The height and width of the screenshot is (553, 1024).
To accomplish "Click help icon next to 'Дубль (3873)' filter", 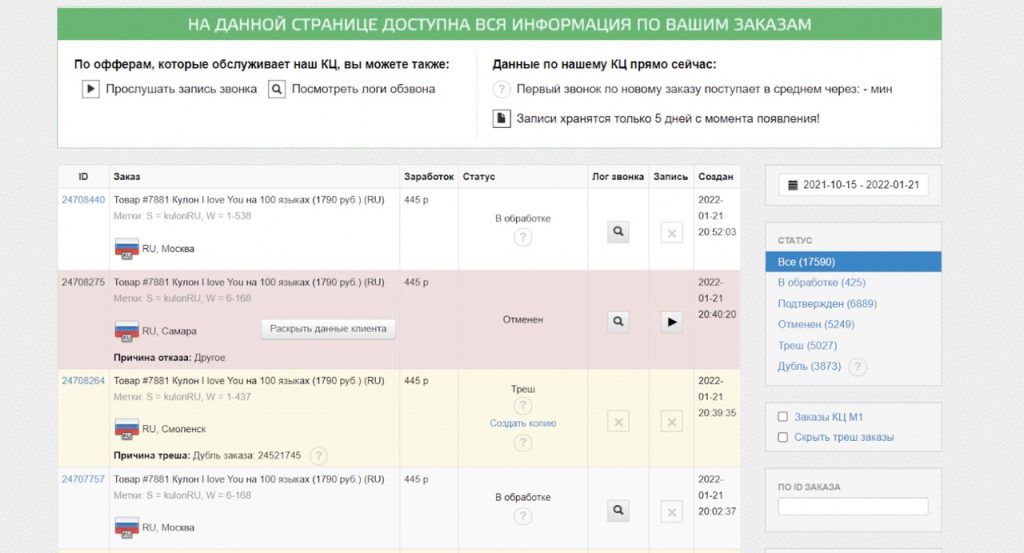I will [857, 367].
